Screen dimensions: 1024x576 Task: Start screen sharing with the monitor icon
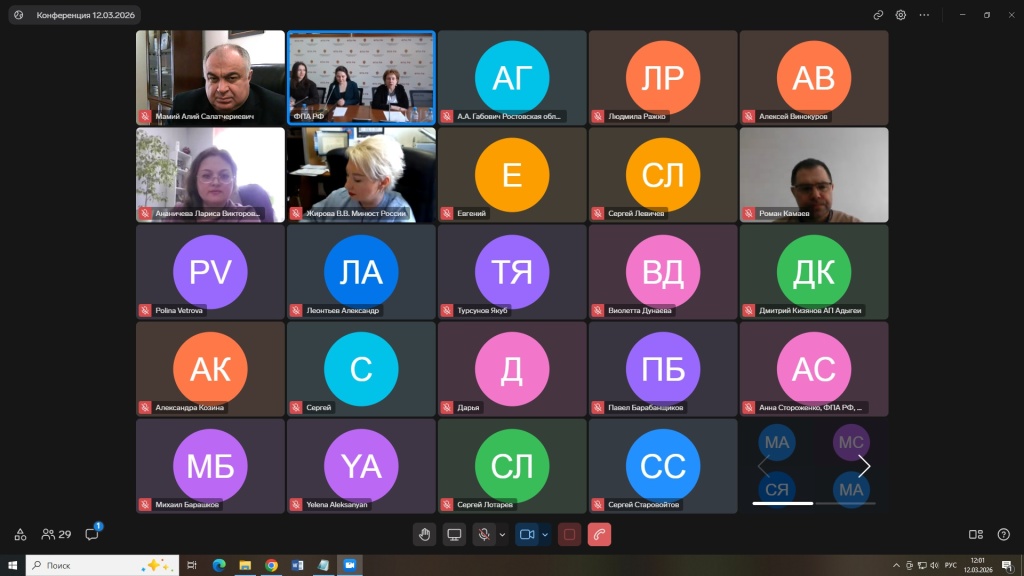(454, 534)
